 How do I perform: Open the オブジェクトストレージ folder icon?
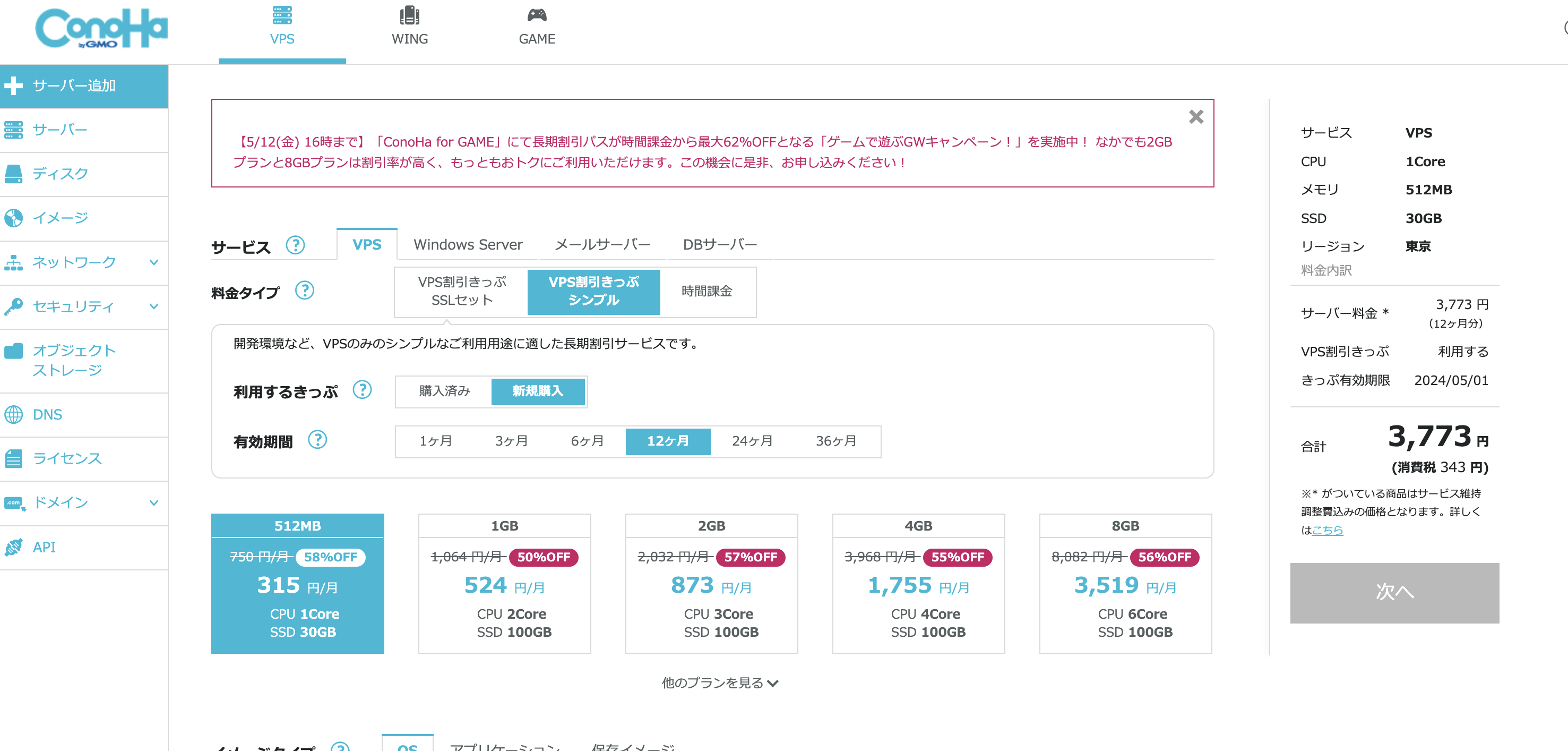(x=13, y=351)
